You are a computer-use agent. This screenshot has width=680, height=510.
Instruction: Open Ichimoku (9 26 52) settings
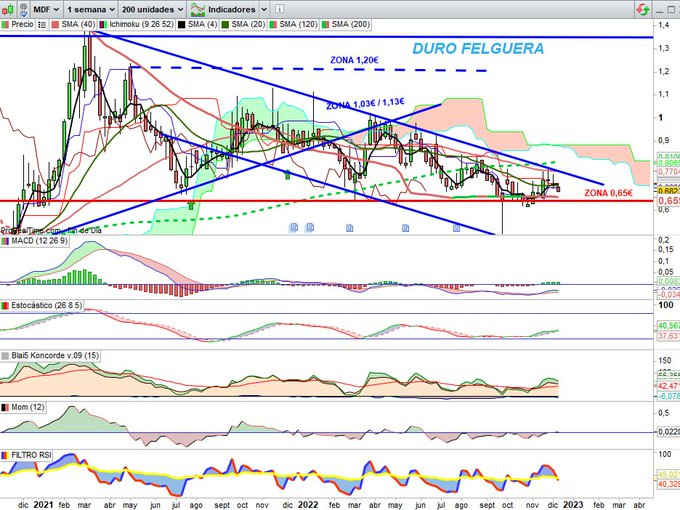[141, 24]
